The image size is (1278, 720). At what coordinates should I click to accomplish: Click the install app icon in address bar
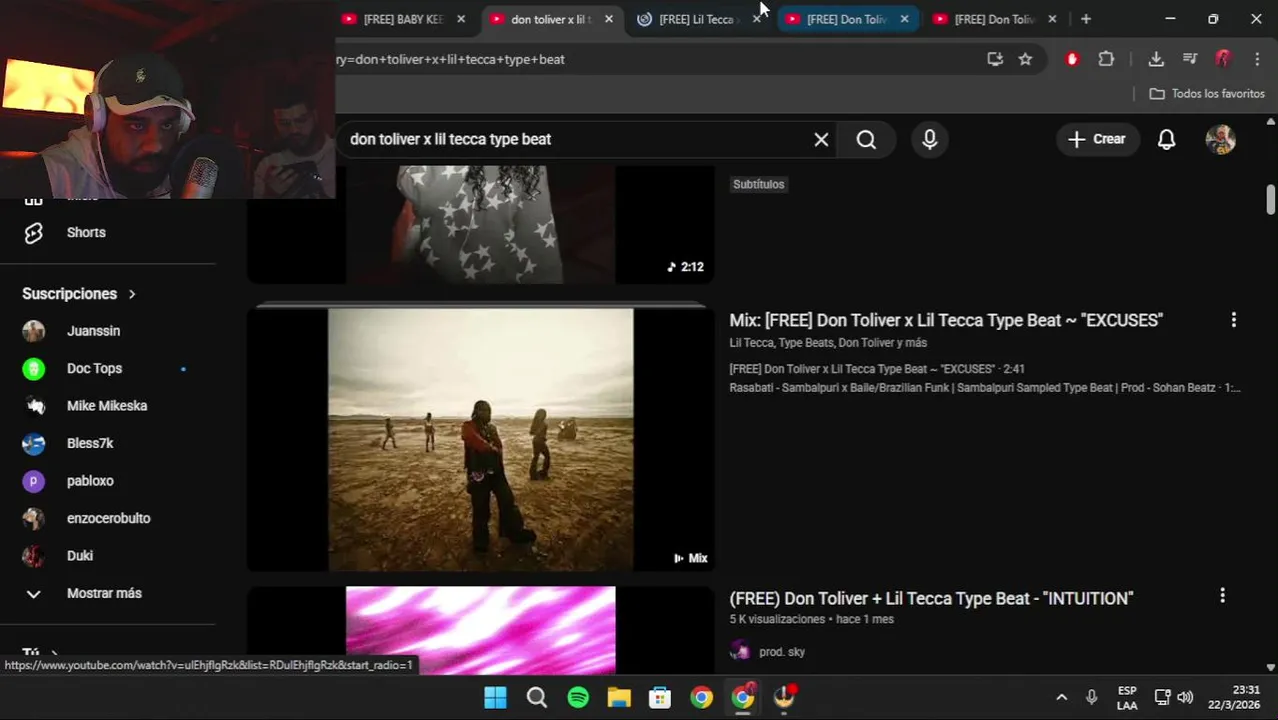995,59
